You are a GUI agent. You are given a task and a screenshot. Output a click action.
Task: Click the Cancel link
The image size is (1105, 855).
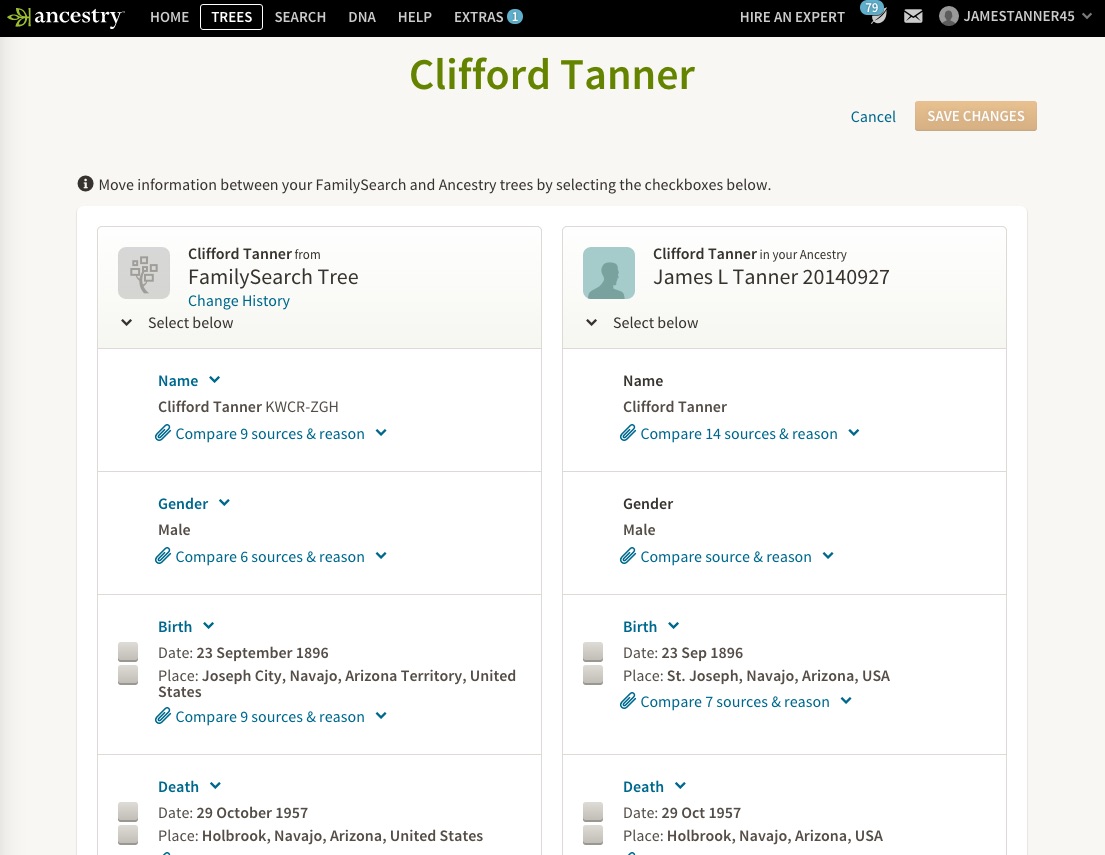[x=873, y=116]
